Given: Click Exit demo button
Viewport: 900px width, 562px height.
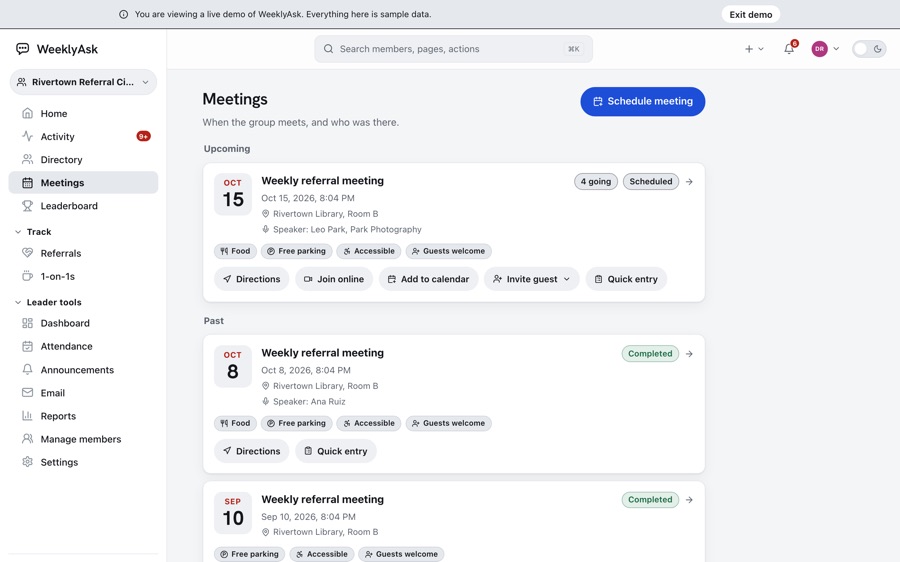Looking at the screenshot, I should [750, 14].
